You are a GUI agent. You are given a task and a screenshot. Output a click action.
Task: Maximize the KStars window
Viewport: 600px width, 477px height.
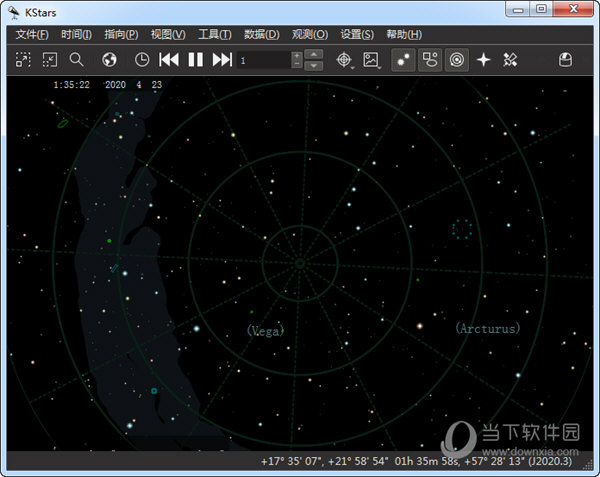(x=541, y=9)
